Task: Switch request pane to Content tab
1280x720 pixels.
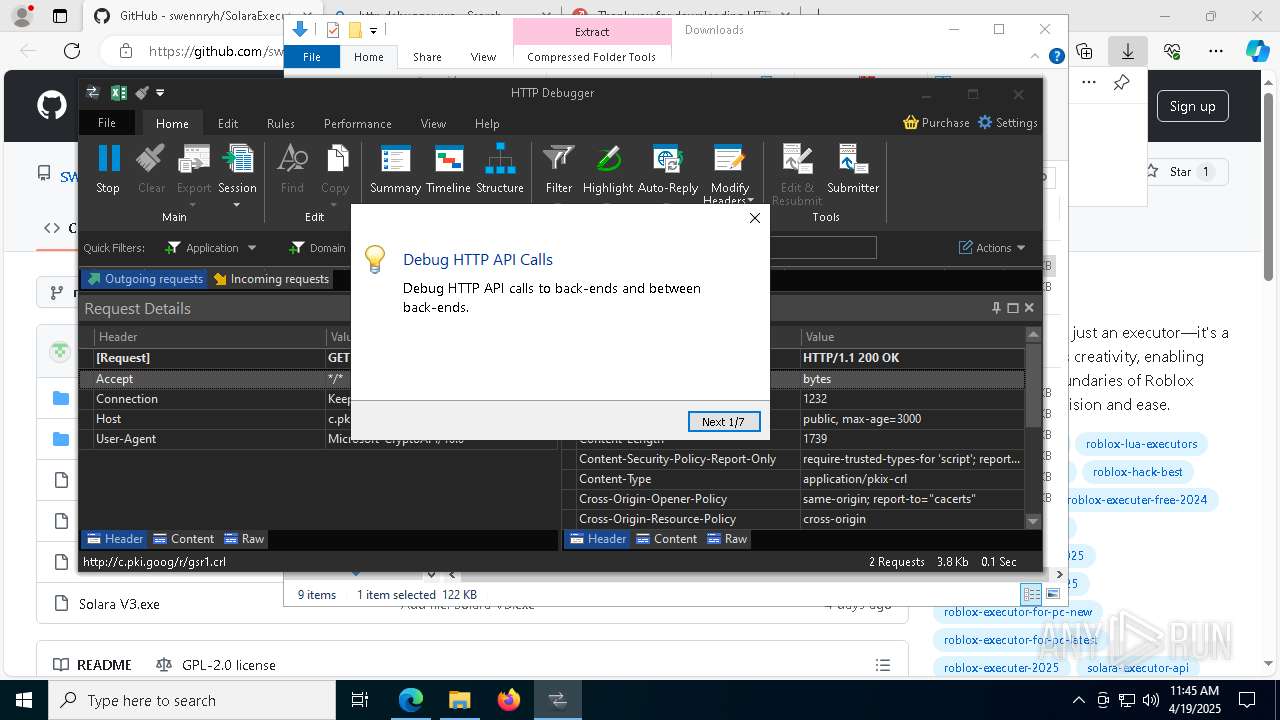Action: [183, 539]
